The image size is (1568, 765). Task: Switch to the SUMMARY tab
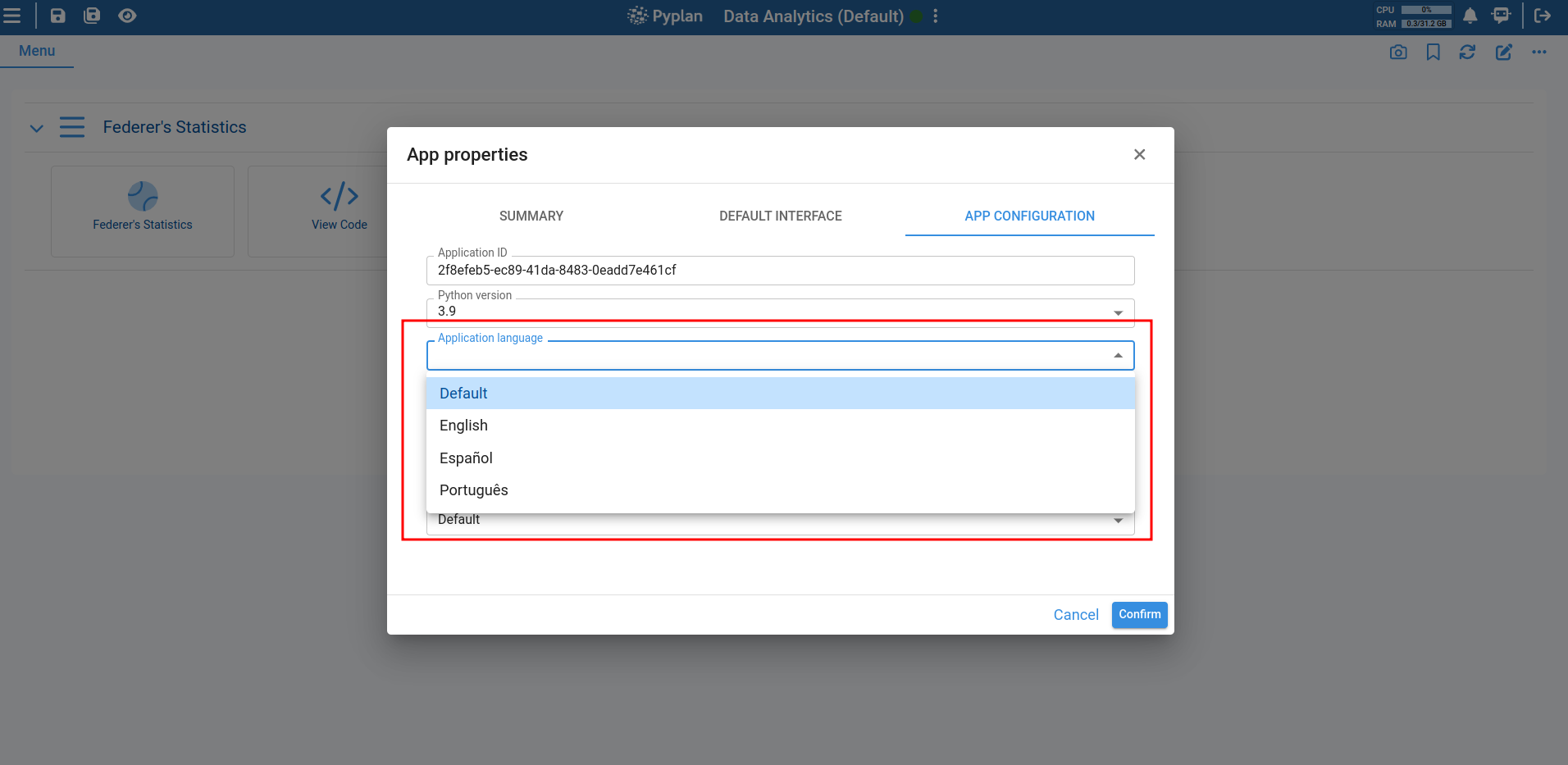tap(530, 216)
